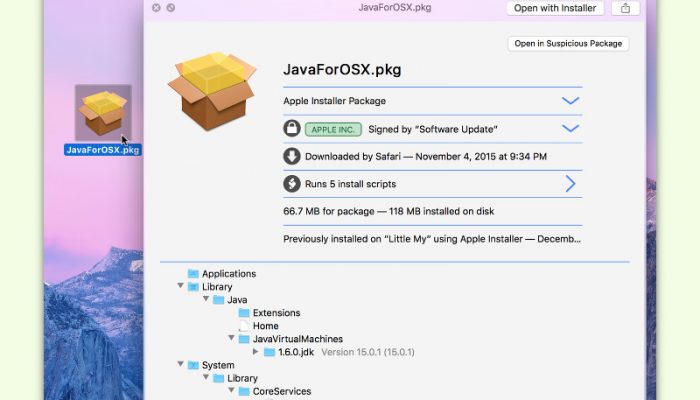Click the JavaForOSX.pkg desktop file label
700x400 pixels.
tap(103, 150)
